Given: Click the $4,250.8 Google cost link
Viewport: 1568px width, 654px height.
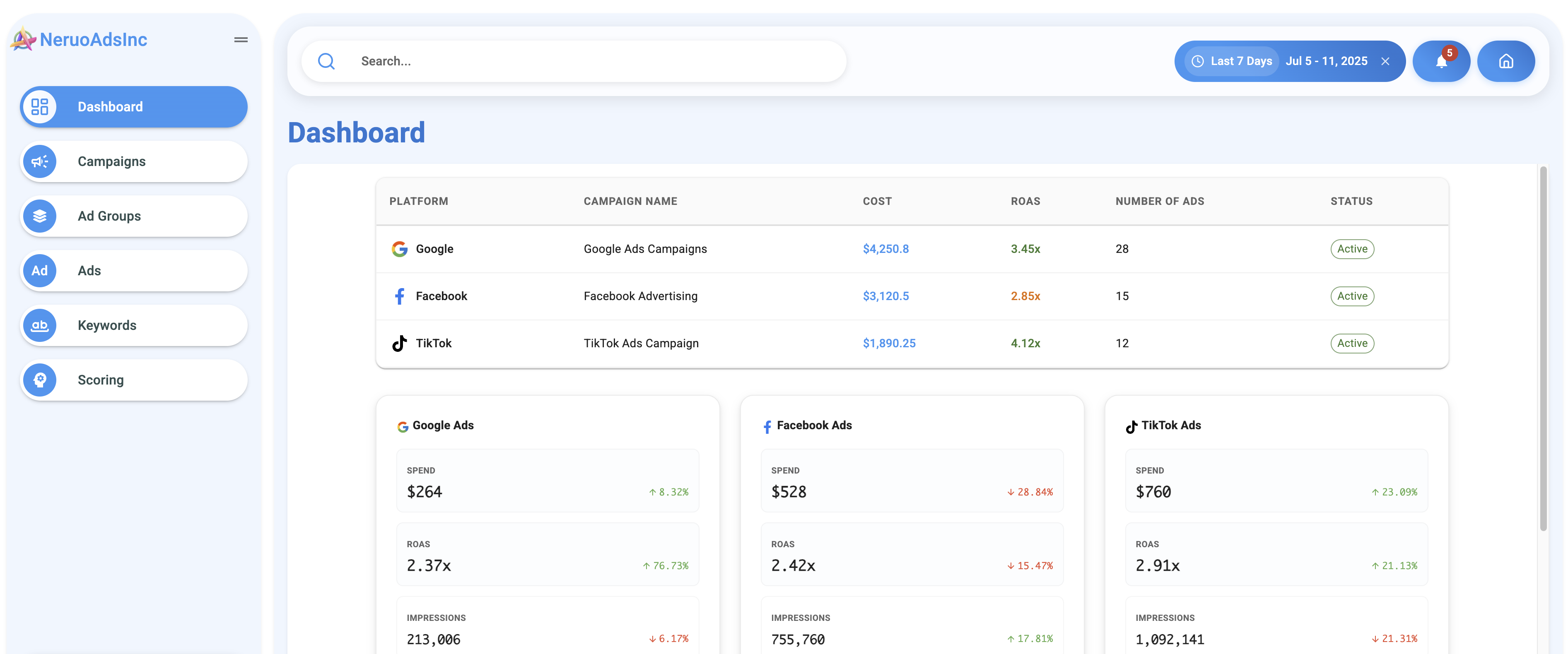Looking at the screenshot, I should click(885, 249).
